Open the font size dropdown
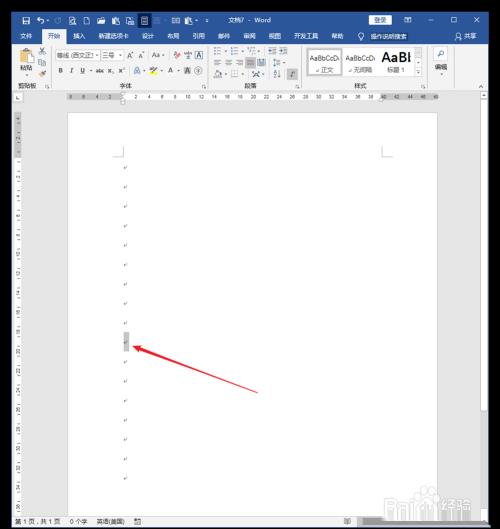500x529 pixels. coord(120,55)
